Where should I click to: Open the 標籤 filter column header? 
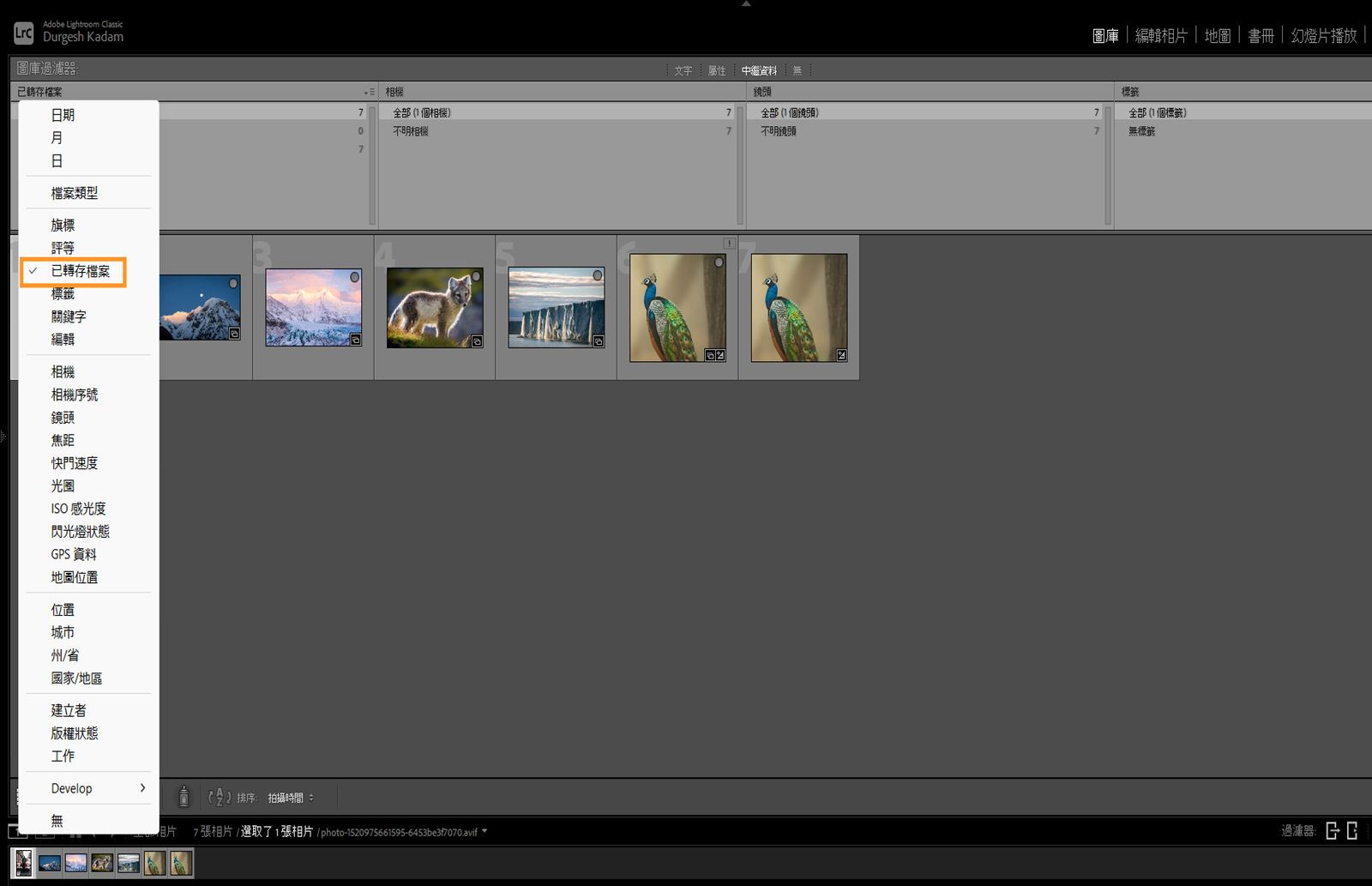point(1243,92)
